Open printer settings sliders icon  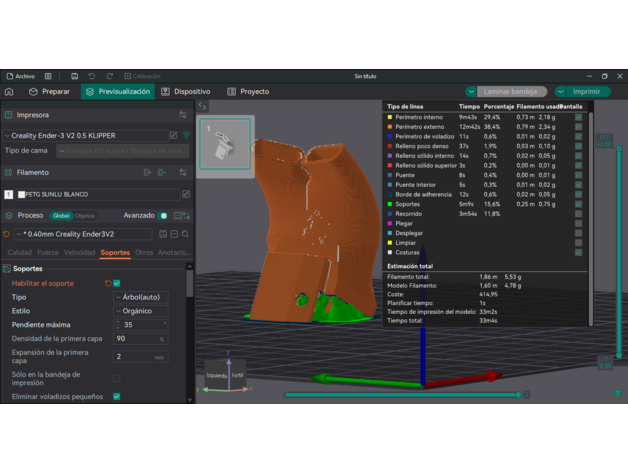tap(181, 115)
